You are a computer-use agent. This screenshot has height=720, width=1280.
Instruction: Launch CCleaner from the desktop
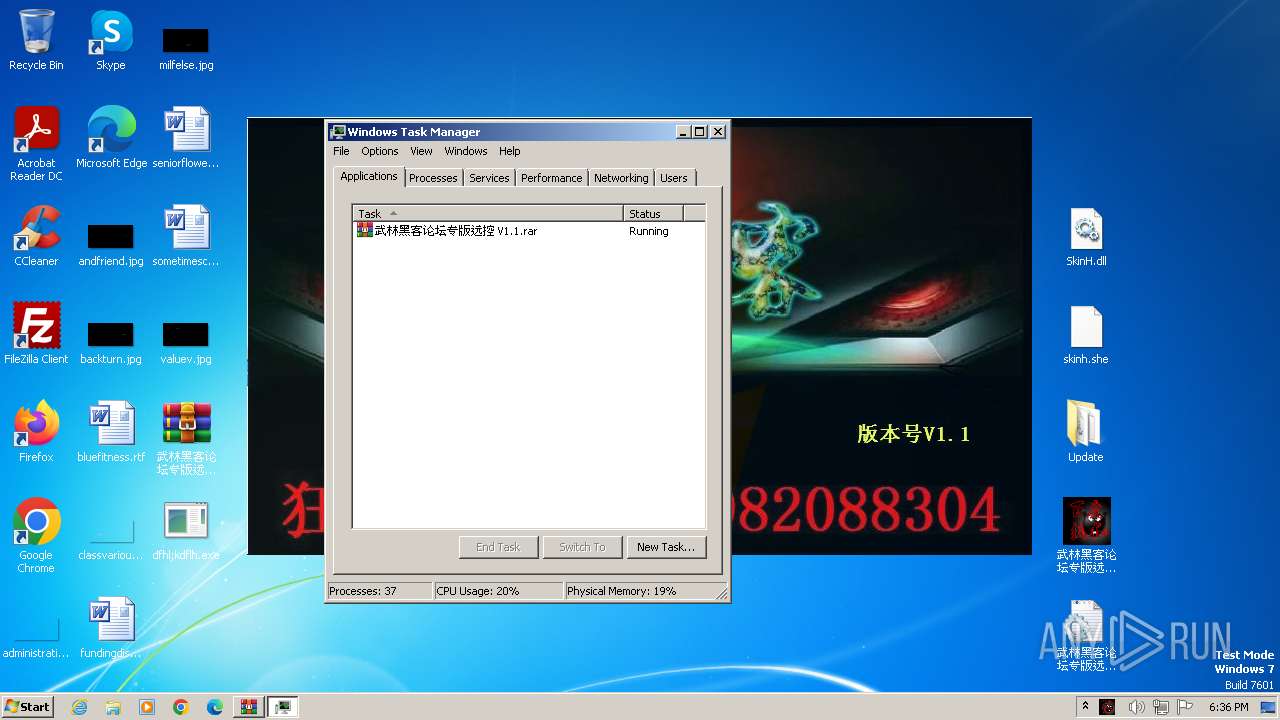(36, 235)
